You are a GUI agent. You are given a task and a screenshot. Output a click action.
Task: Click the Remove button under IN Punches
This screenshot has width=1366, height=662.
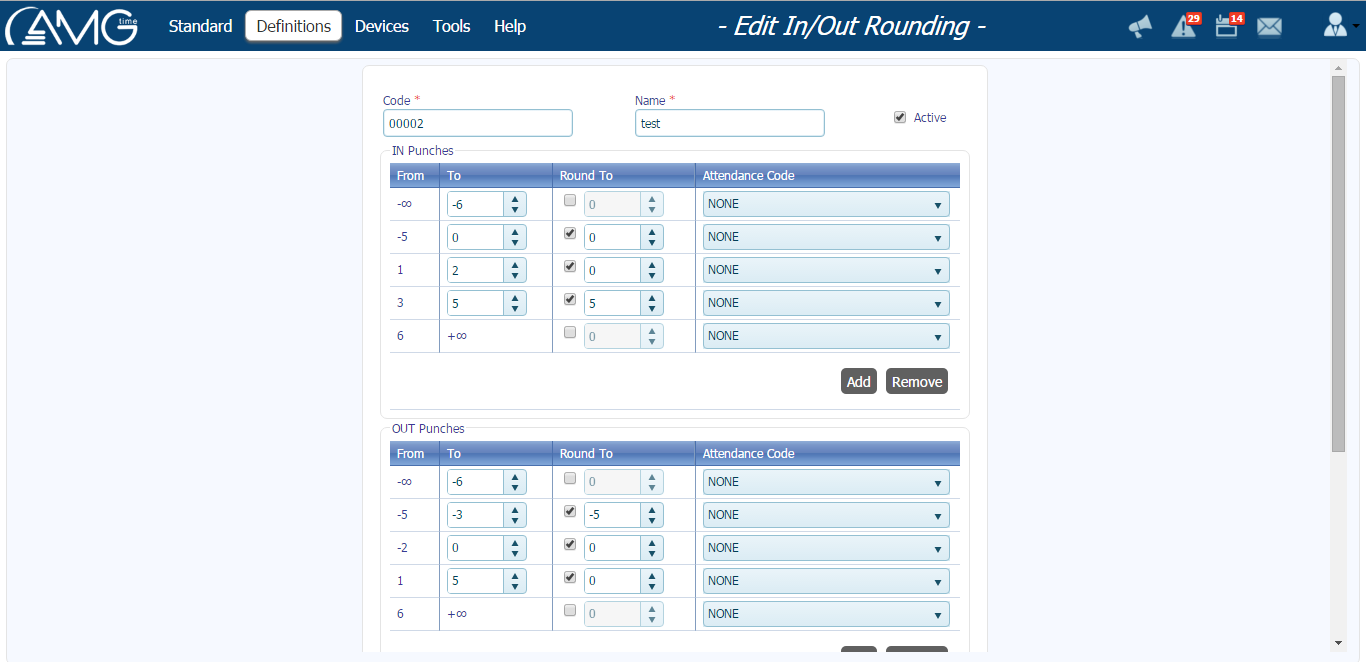(x=916, y=381)
